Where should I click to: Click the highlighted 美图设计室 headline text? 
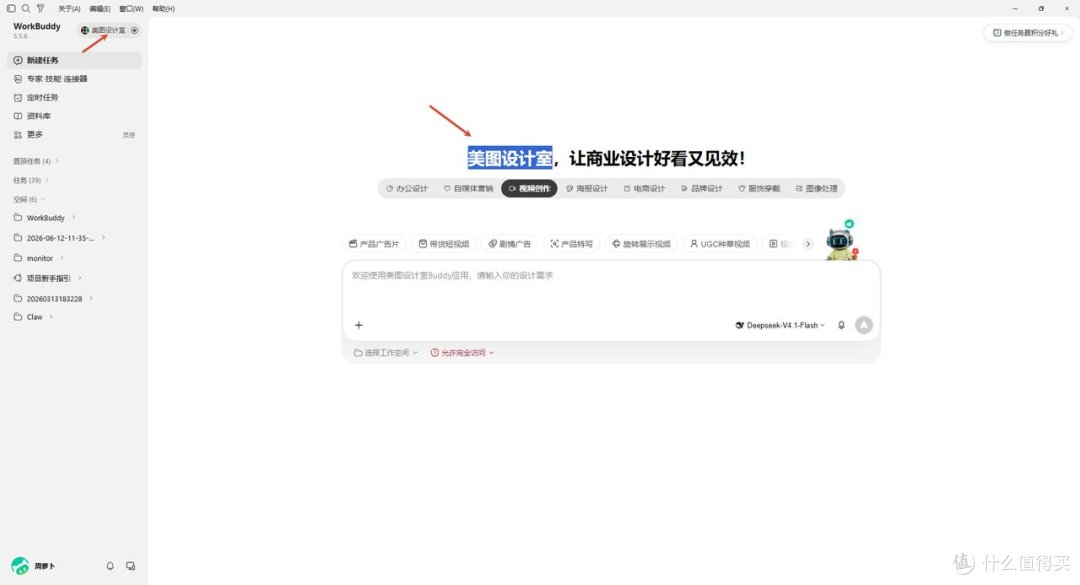tap(510, 158)
